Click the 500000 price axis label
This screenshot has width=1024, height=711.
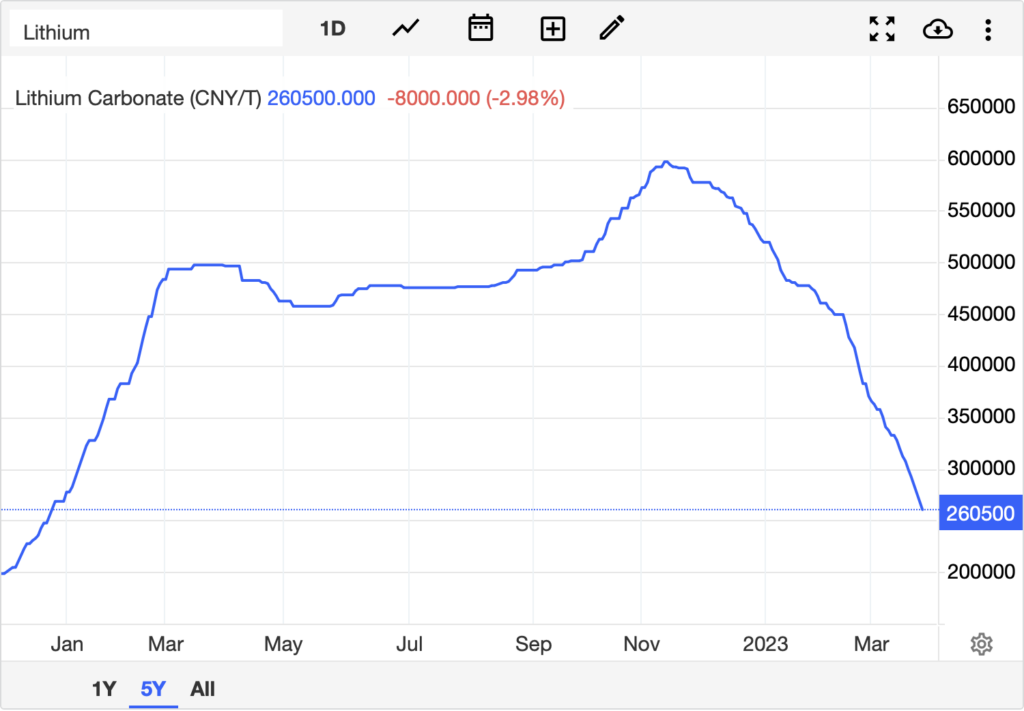point(981,262)
